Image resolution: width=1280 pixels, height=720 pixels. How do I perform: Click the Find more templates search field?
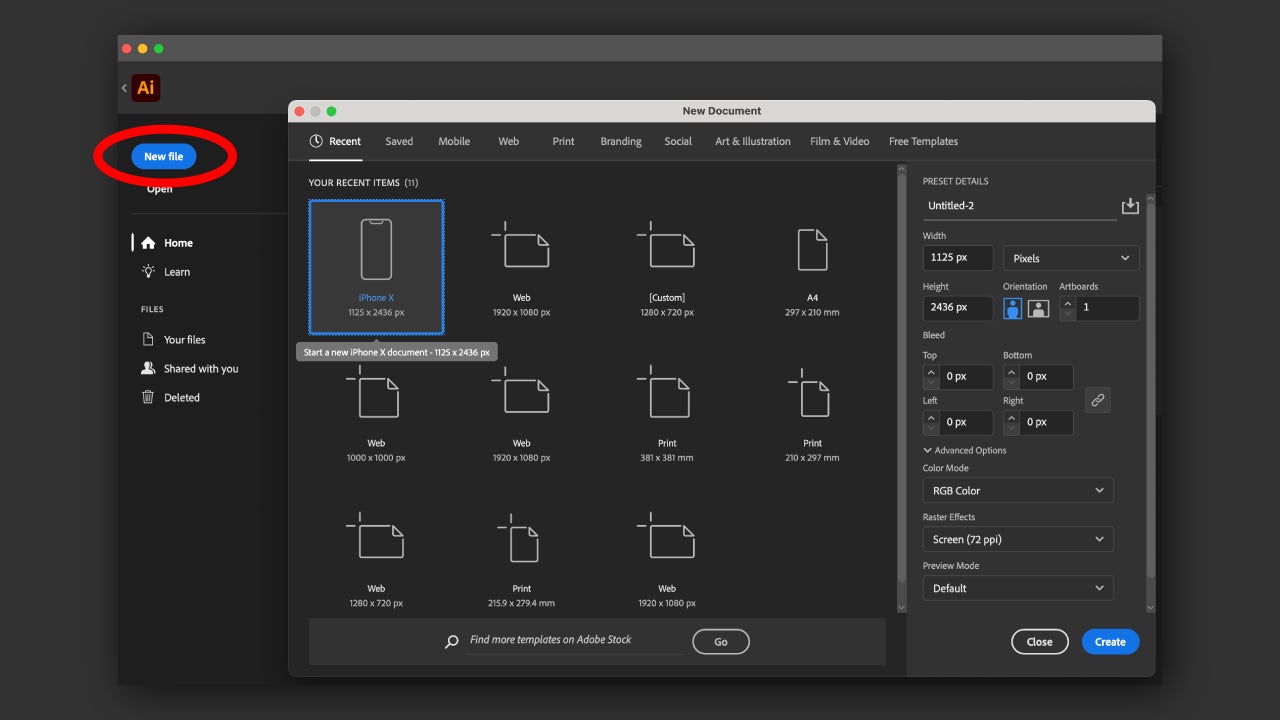tap(575, 640)
